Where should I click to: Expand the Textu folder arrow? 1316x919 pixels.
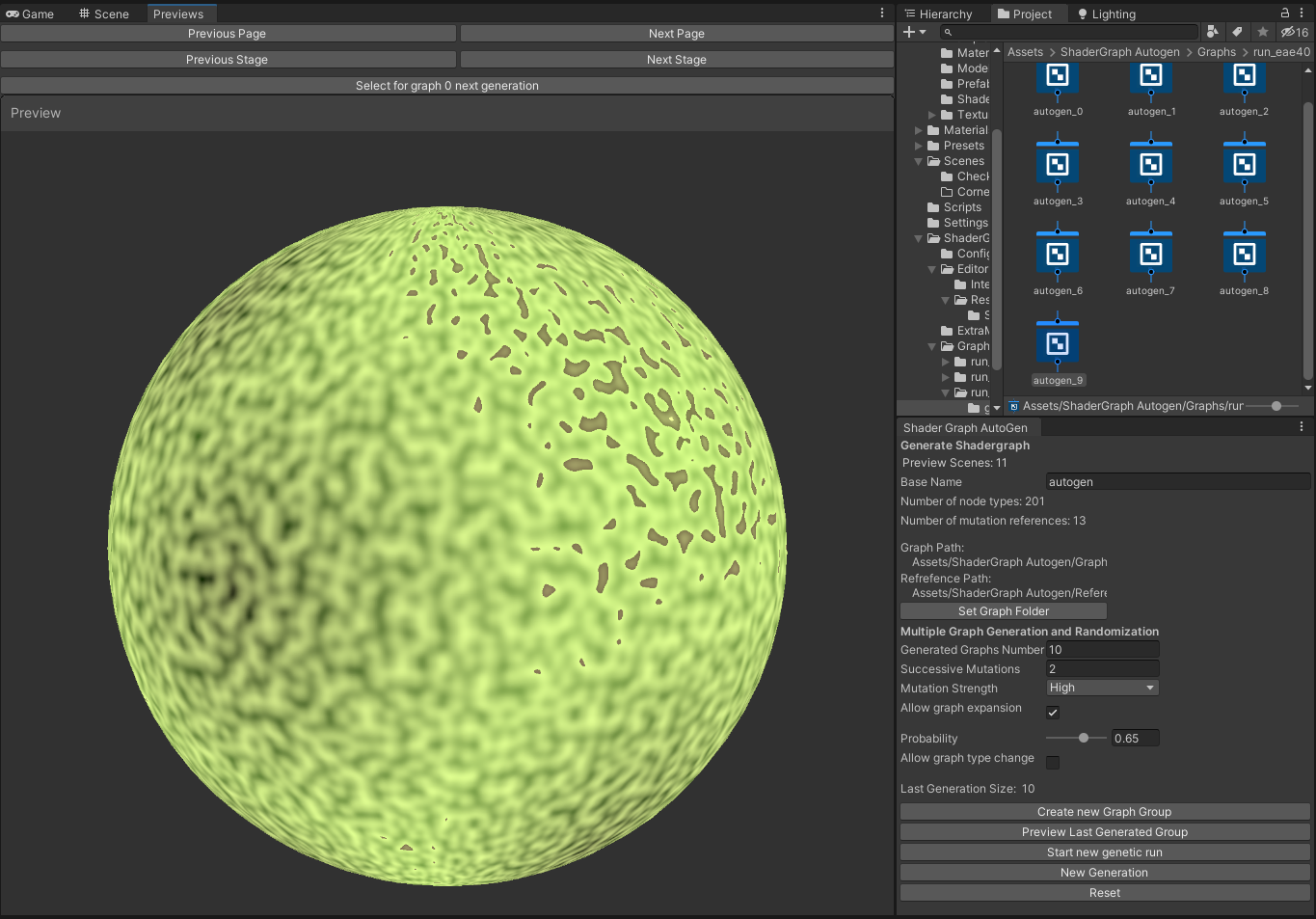tap(931, 115)
